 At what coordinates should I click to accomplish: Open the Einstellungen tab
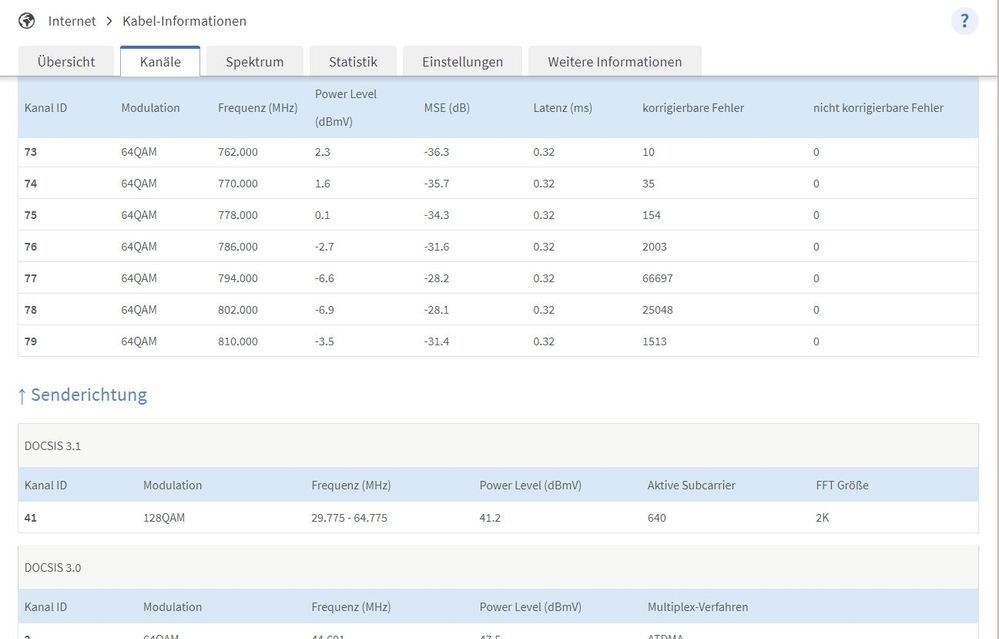(x=462, y=61)
